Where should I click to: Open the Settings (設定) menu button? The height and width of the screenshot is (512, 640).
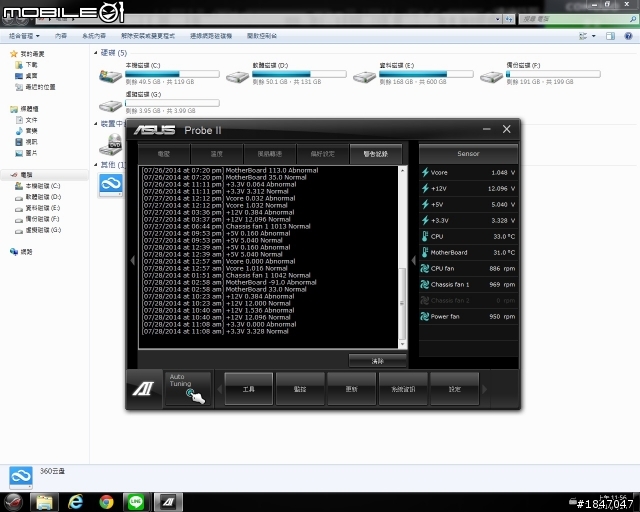coord(454,389)
